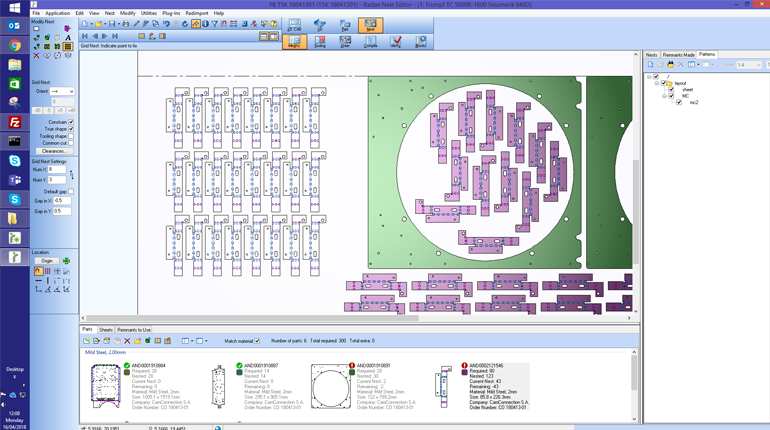
Task: Switch to the Remnants to Use tab
Action: click(134, 329)
